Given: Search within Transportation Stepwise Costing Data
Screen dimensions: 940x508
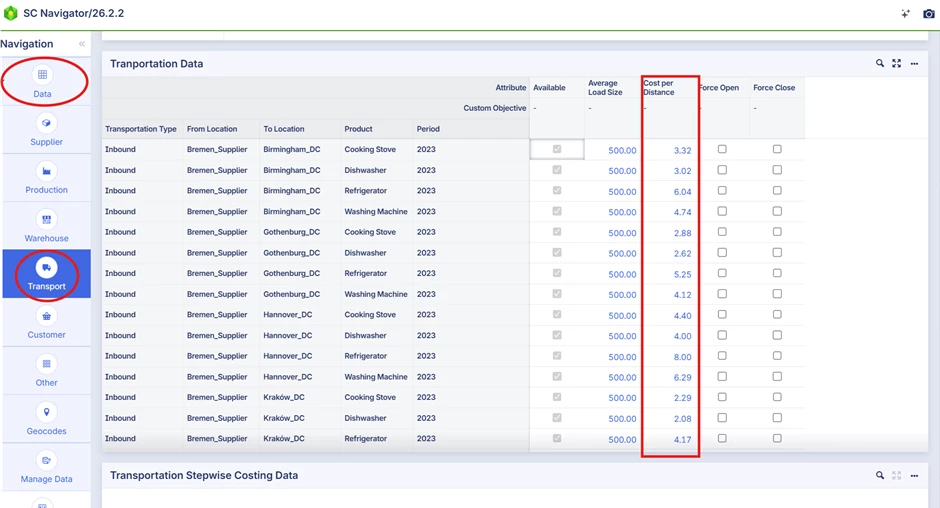Looking at the screenshot, I should 879,475.
